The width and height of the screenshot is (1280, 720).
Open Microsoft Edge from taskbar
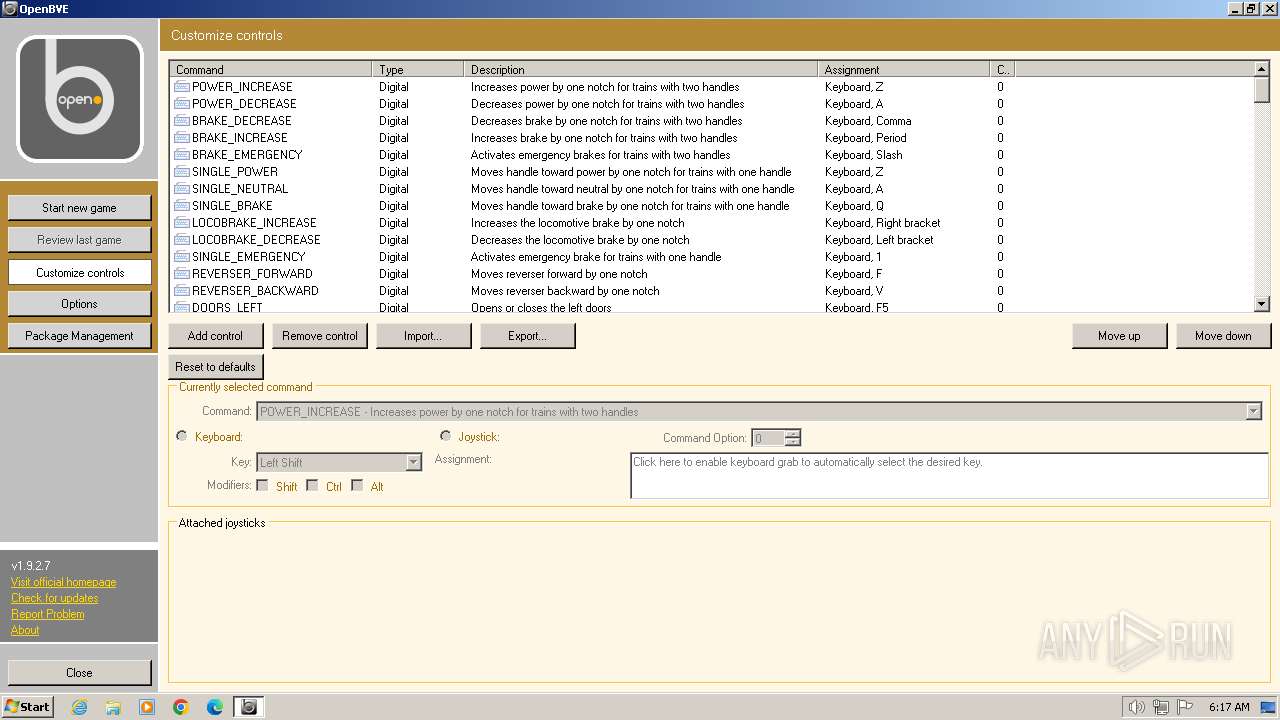click(215, 707)
